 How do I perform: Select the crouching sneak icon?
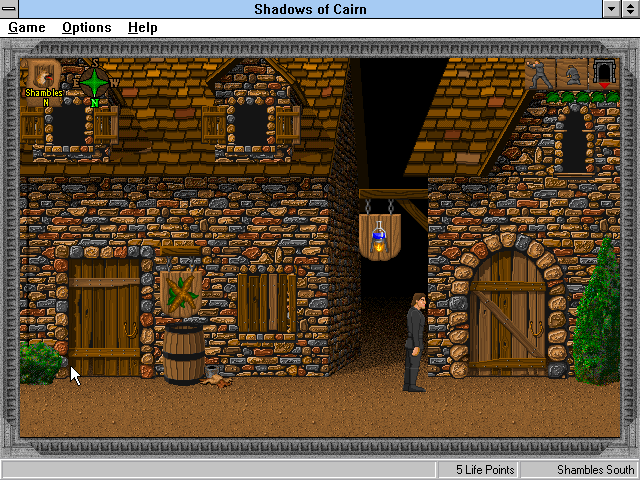point(572,74)
